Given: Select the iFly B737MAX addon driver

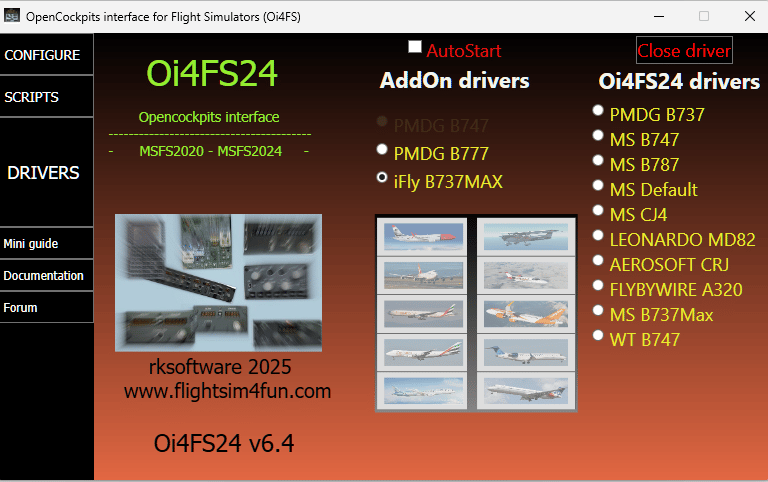Looking at the screenshot, I should 382,177.
